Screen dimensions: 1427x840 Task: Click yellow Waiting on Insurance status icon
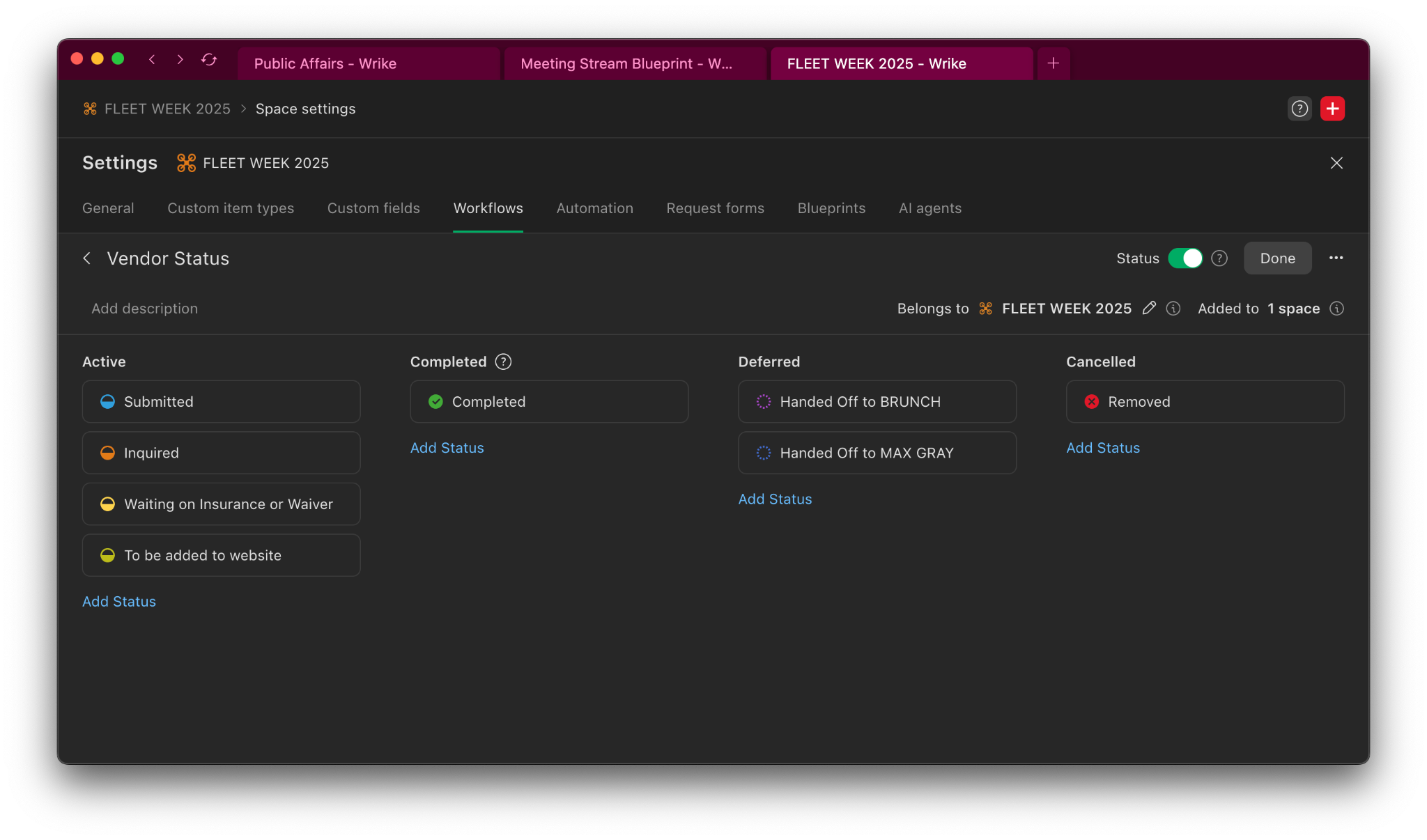click(x=107, y=504)
